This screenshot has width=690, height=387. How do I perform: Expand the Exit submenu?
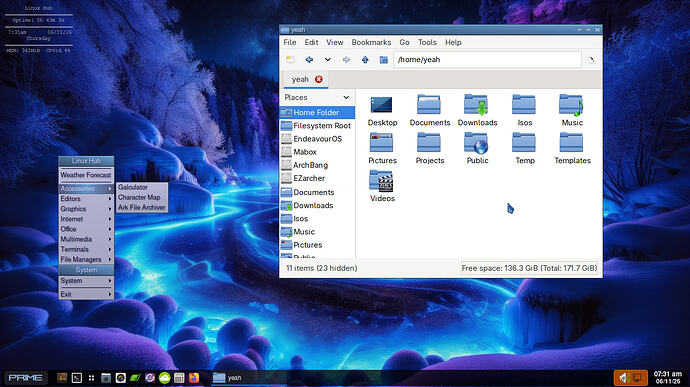pos(86,294)
